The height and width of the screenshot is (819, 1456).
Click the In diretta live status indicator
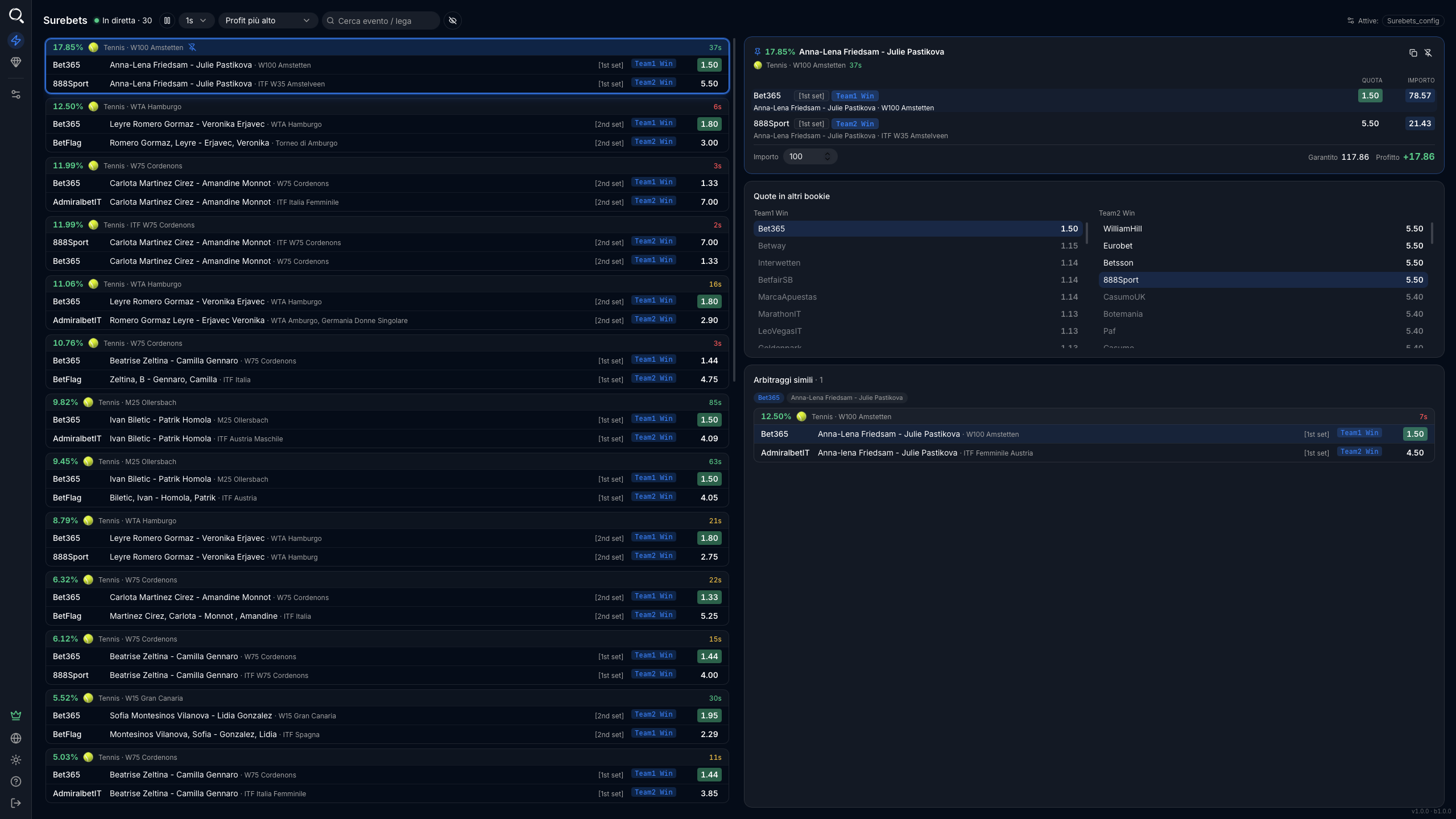(123, 20)
